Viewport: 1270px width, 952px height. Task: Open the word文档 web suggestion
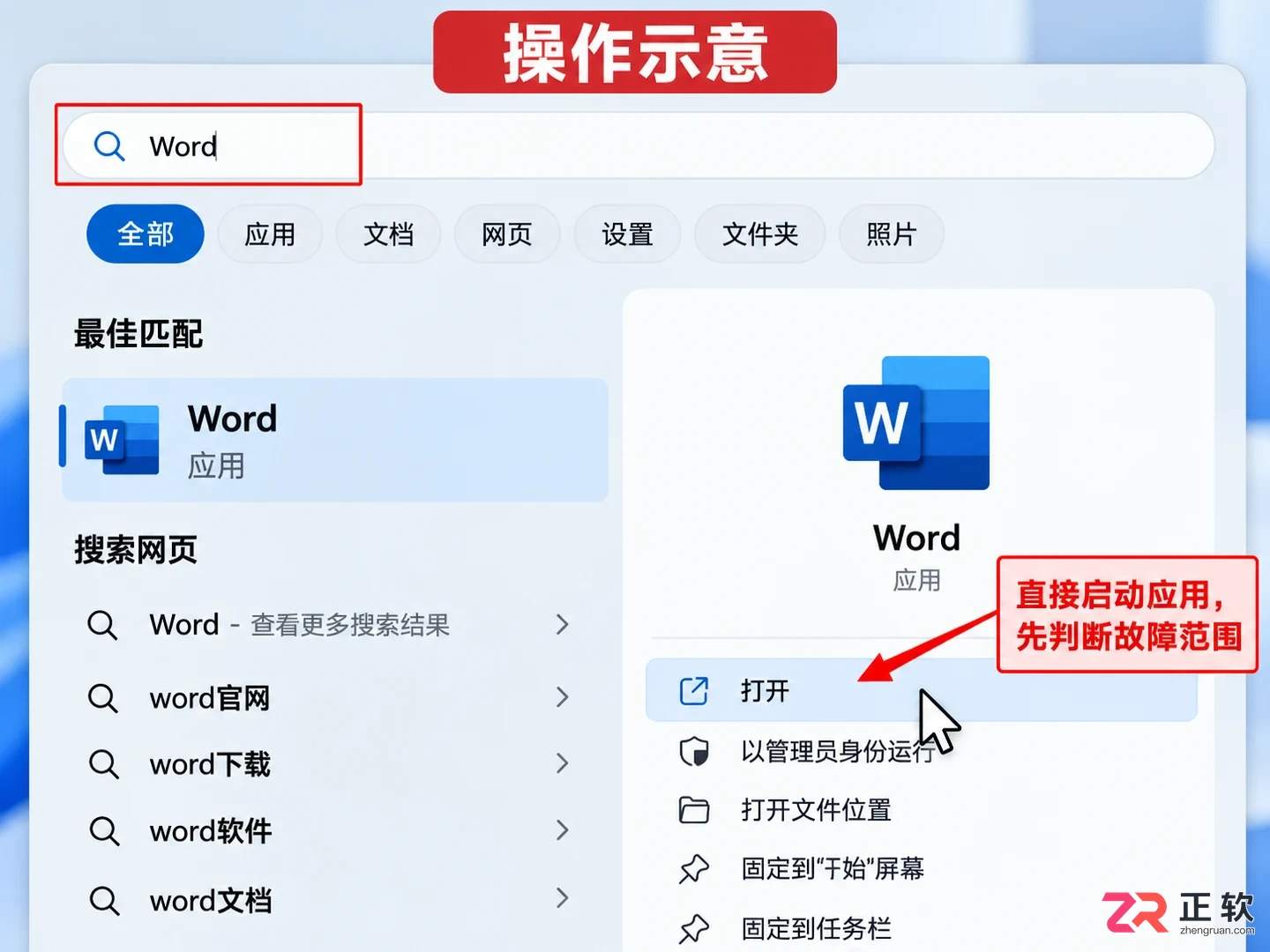331,901
